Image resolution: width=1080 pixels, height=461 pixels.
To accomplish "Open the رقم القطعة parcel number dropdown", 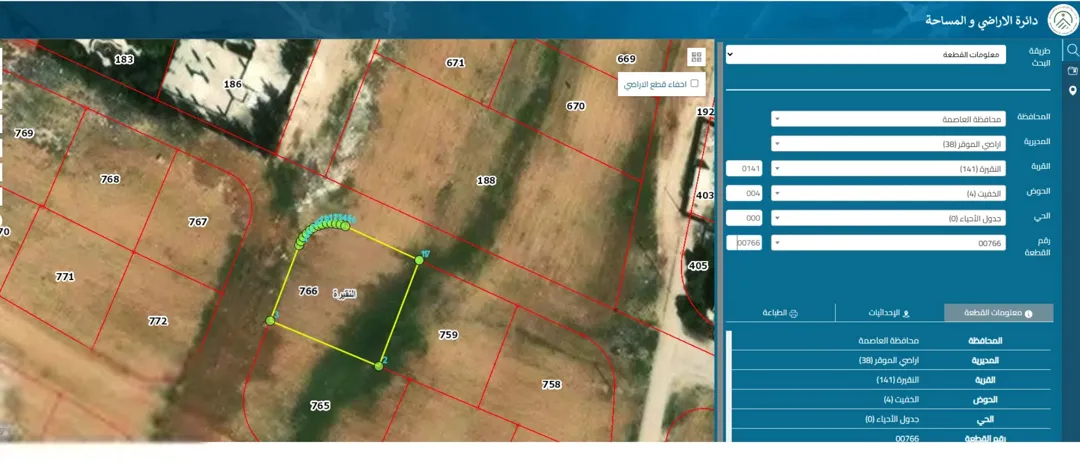I will click(889, 243).
